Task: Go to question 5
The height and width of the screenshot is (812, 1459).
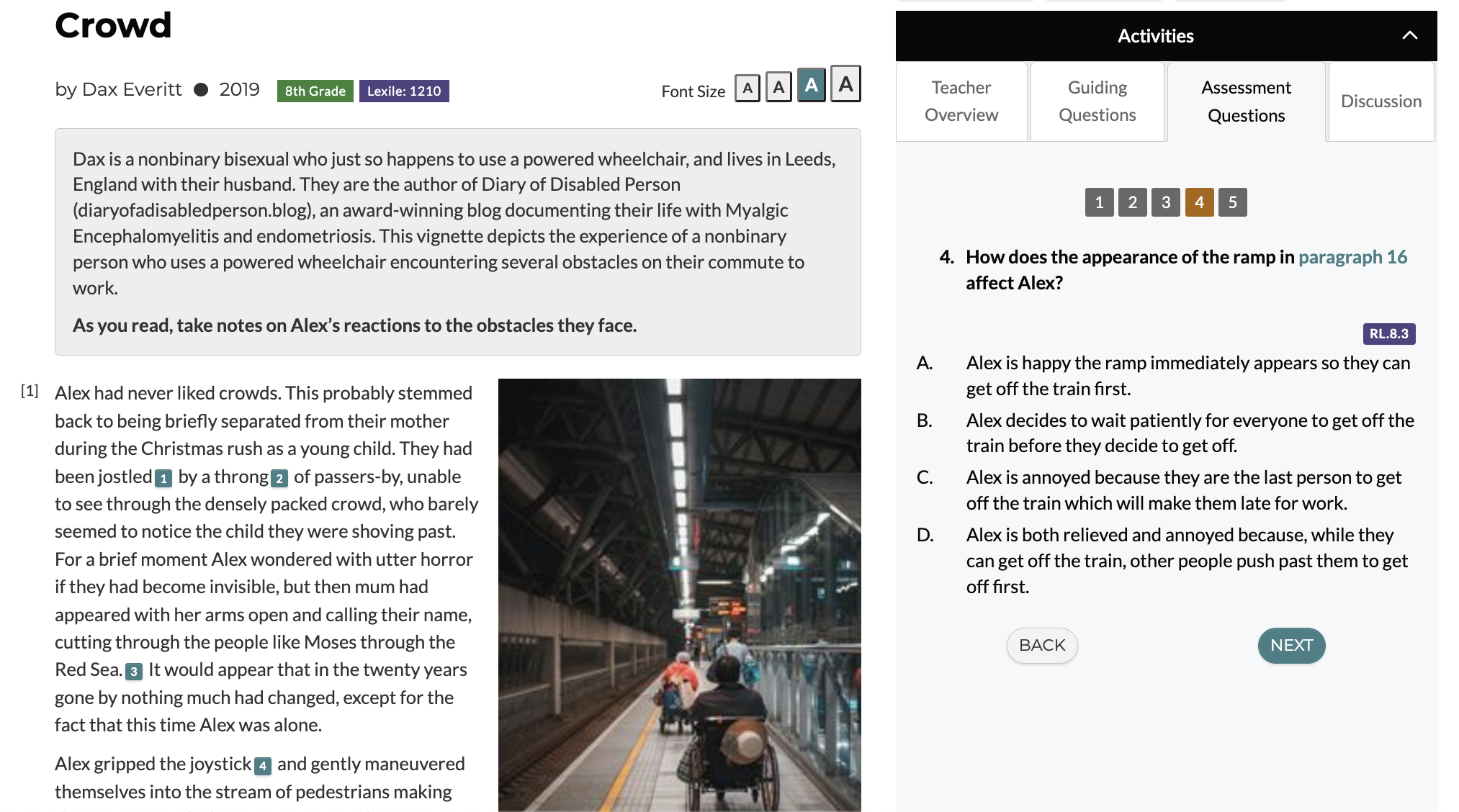Action: pyautogui.click(x=1233, y=202)
